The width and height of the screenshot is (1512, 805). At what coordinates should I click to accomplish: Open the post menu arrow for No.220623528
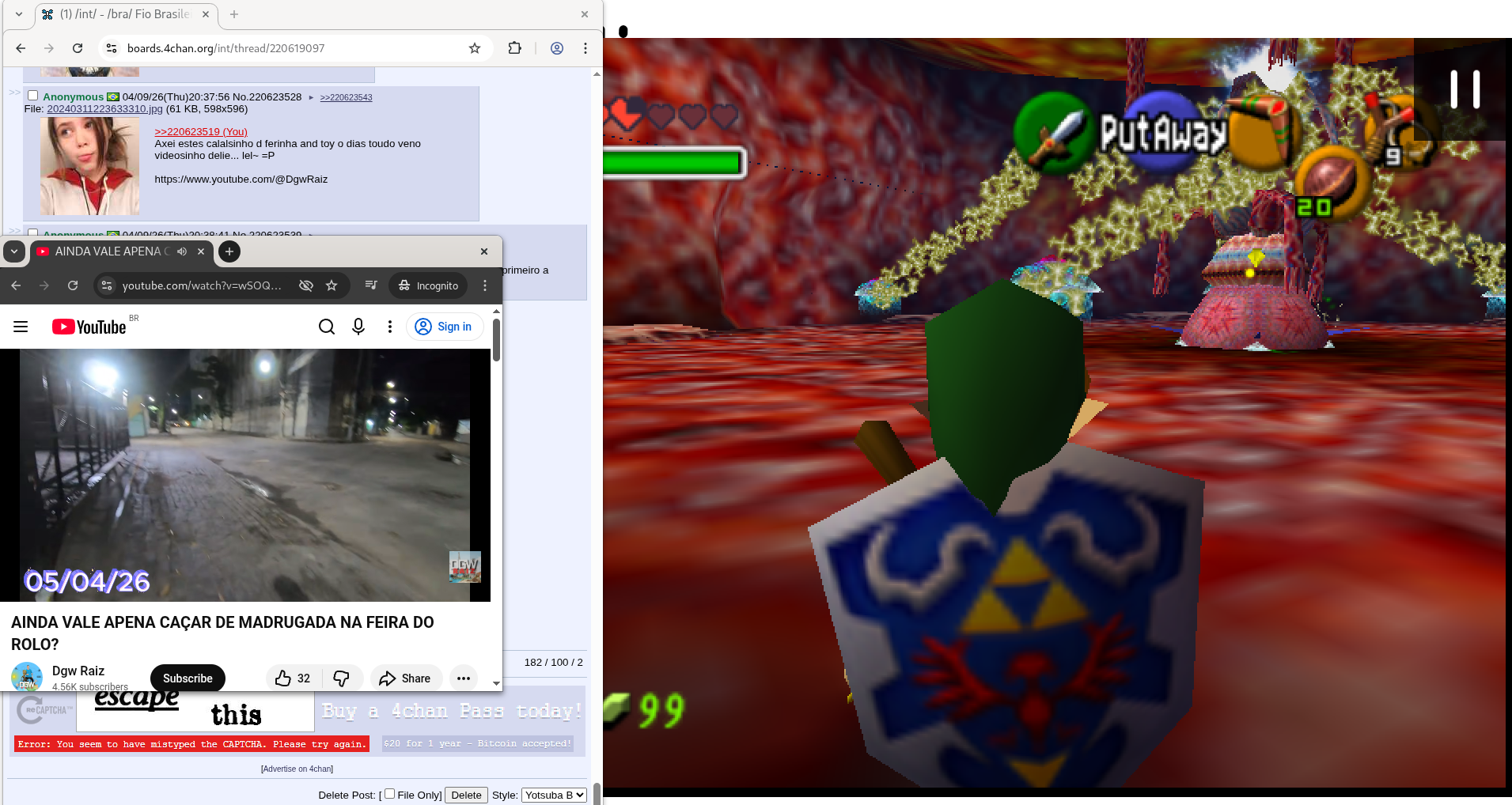tap(311, 97)
